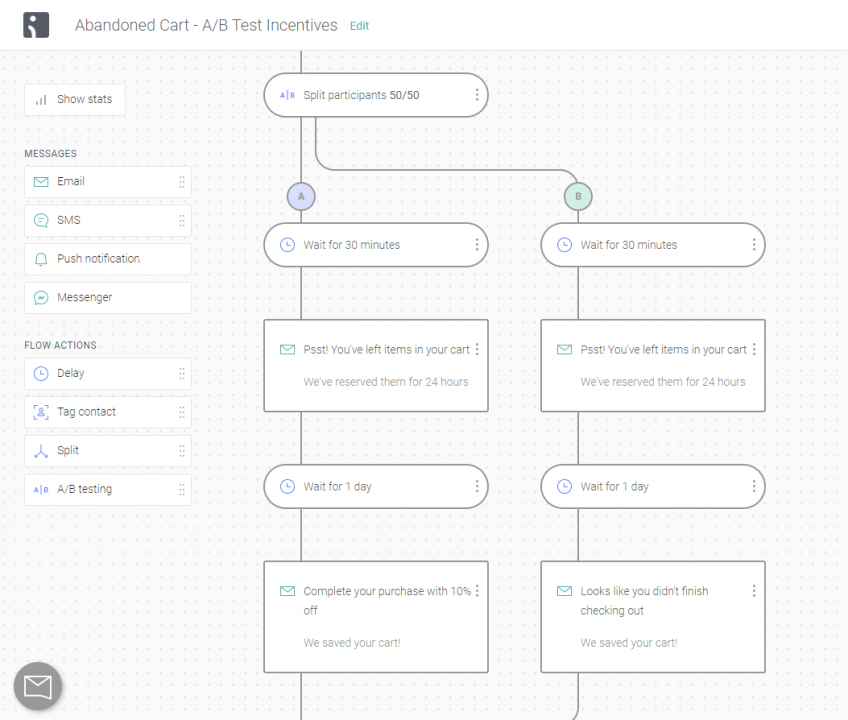The height and width of the screenshot is (720, 848).
Task: Select the Tag contact flow action
Action: 108,412
